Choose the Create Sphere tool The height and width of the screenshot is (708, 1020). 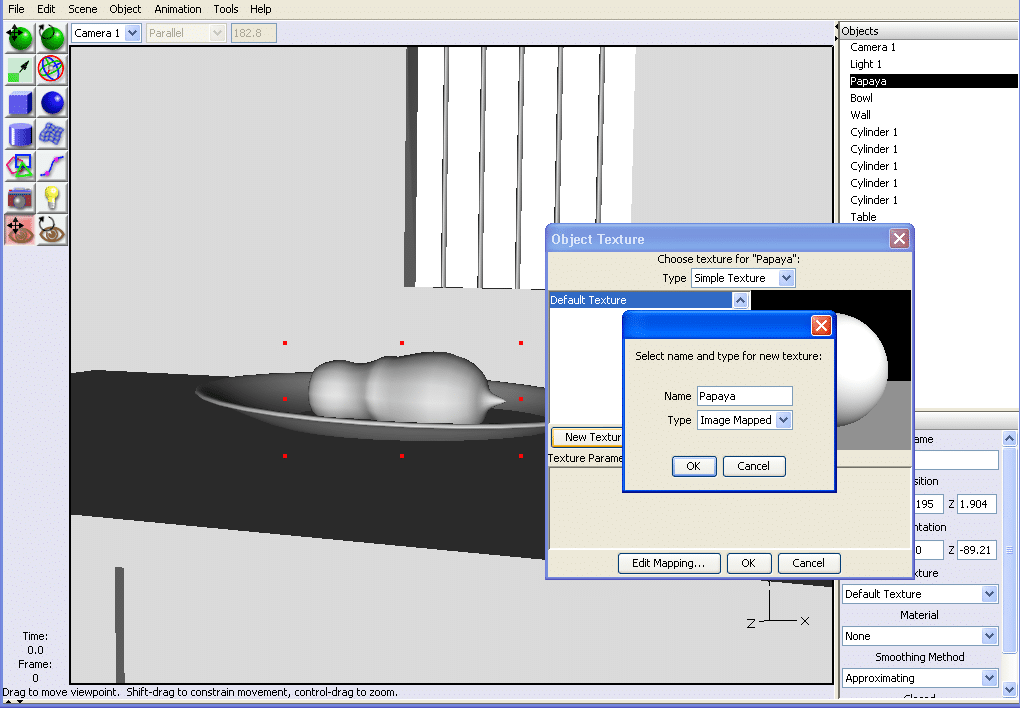52,102
